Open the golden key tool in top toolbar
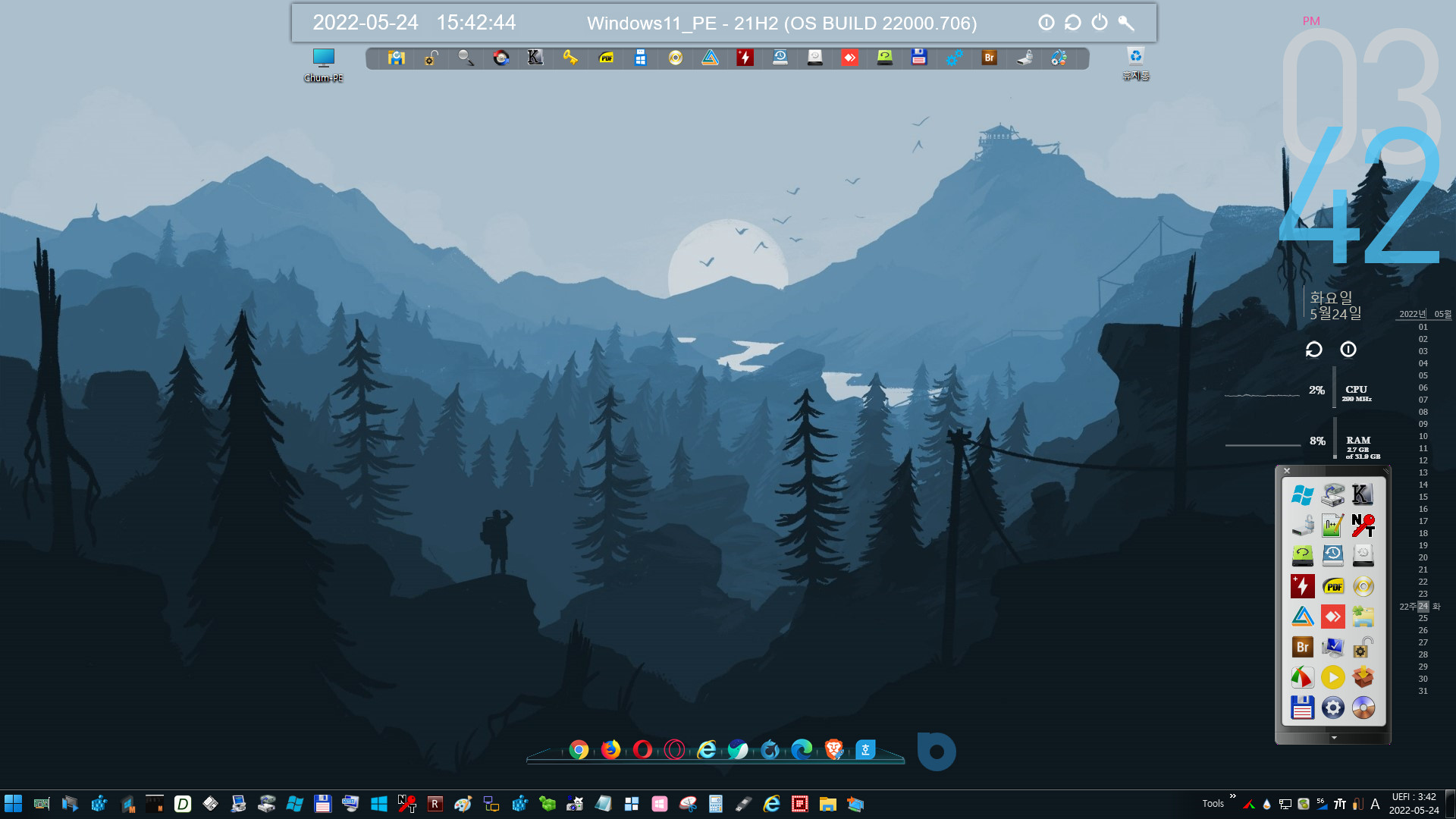Screen dimensions: 1456x819 (x=570, y=58)
